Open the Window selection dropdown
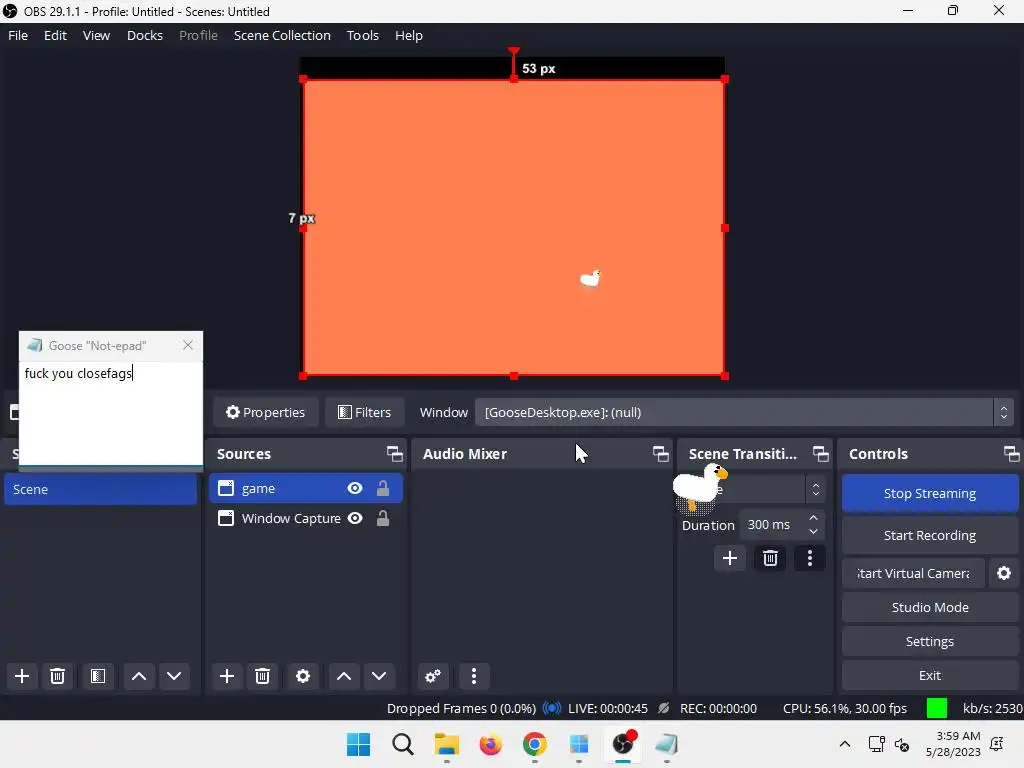 (744, 413)
